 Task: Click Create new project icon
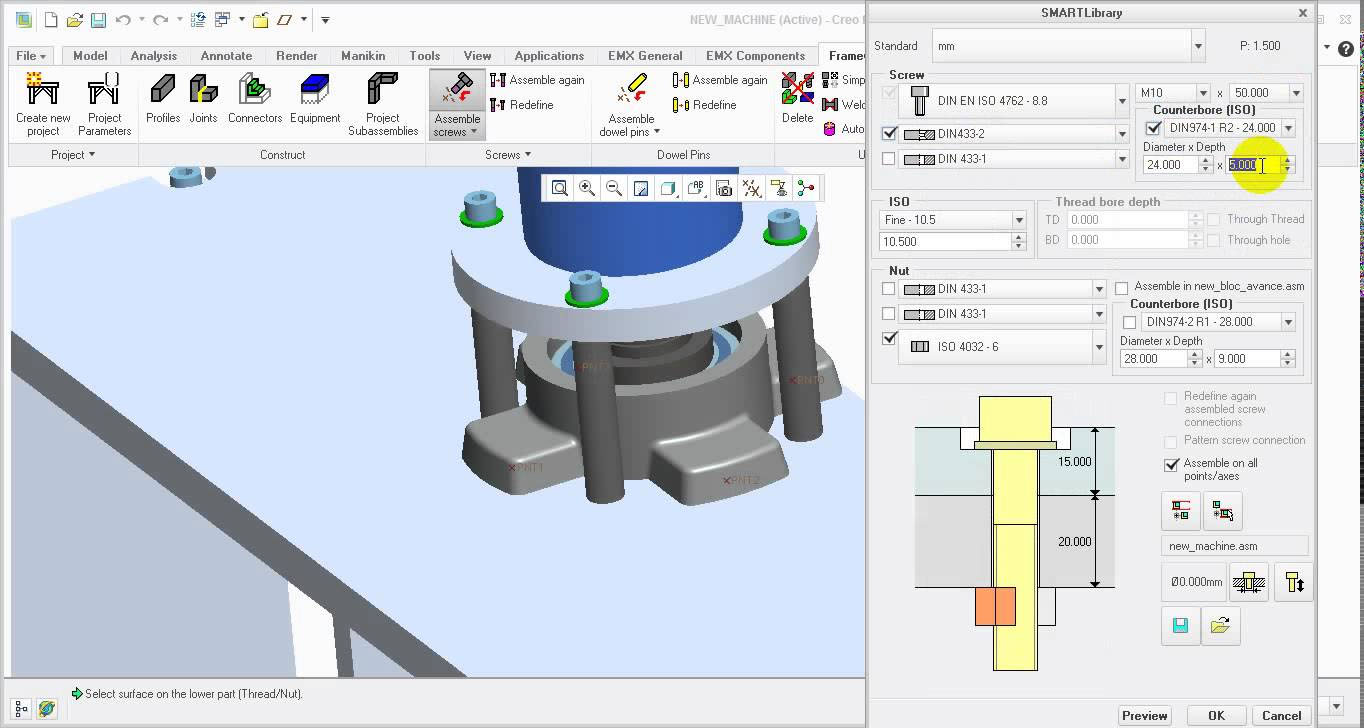(x=43, y=104)
